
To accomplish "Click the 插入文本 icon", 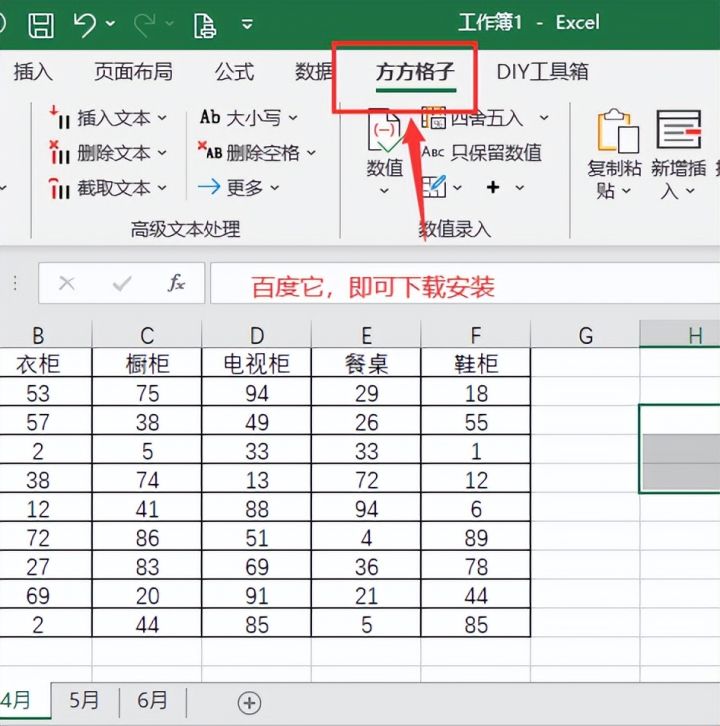I will pyautogui.click(x=60, y=117).
